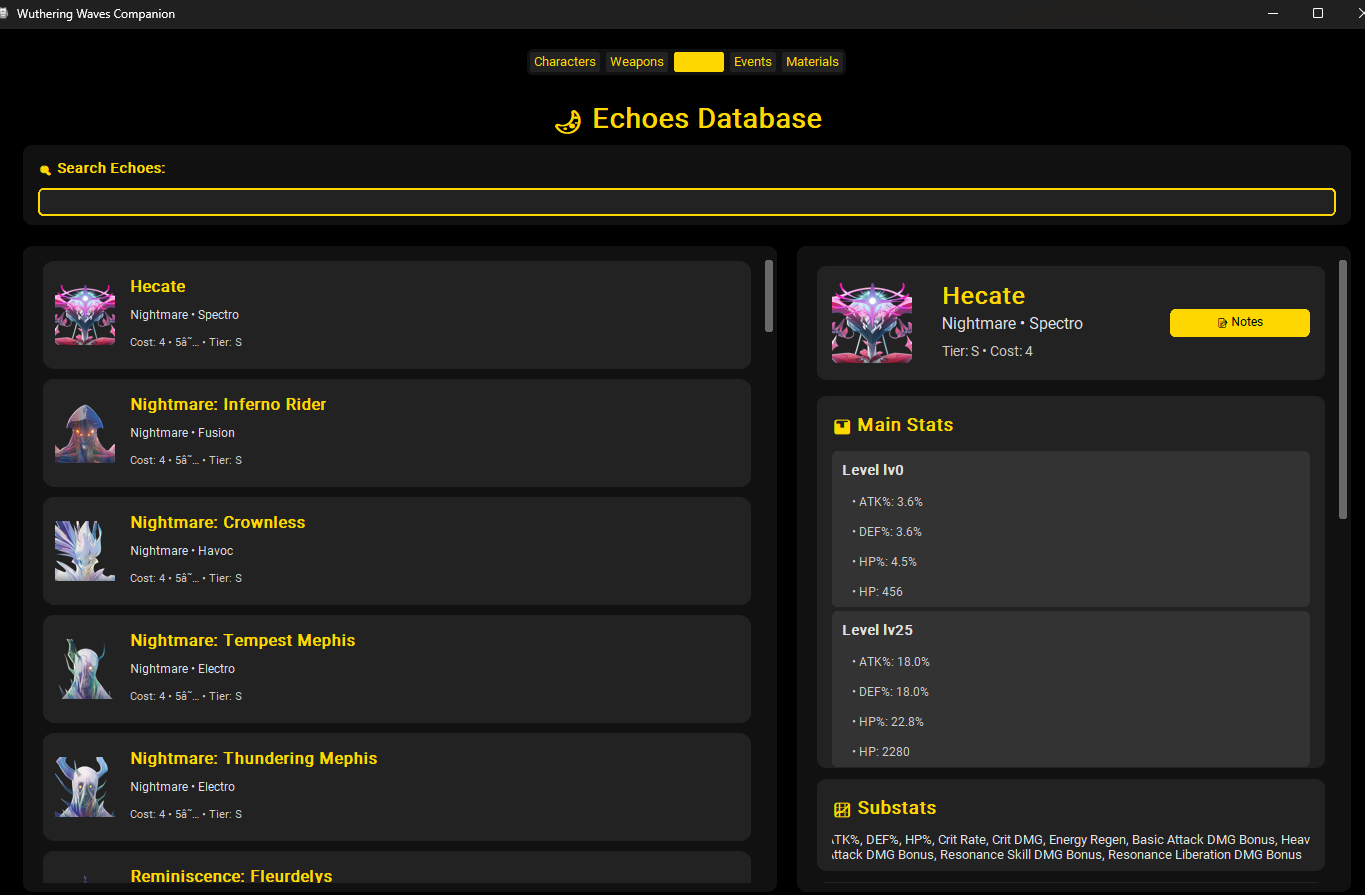Click the moon icon beside Echoes Database

[x=568, y=122]
